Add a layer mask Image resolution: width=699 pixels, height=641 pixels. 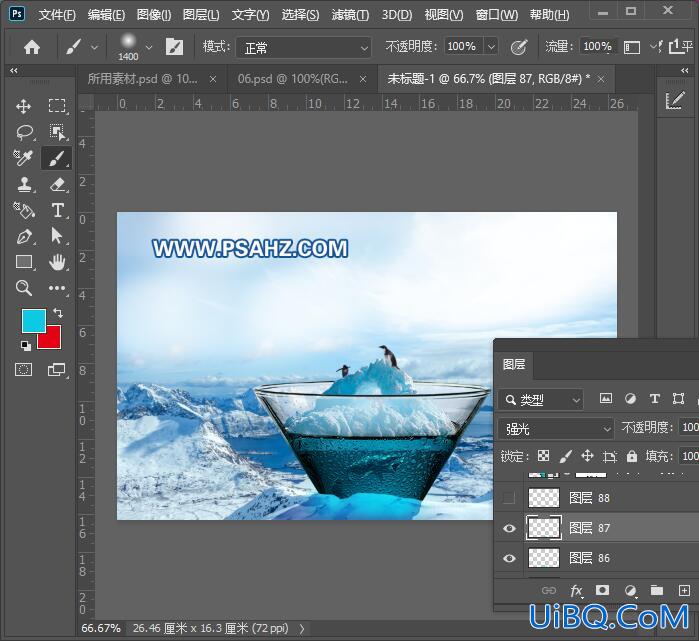tap(602, 591)
